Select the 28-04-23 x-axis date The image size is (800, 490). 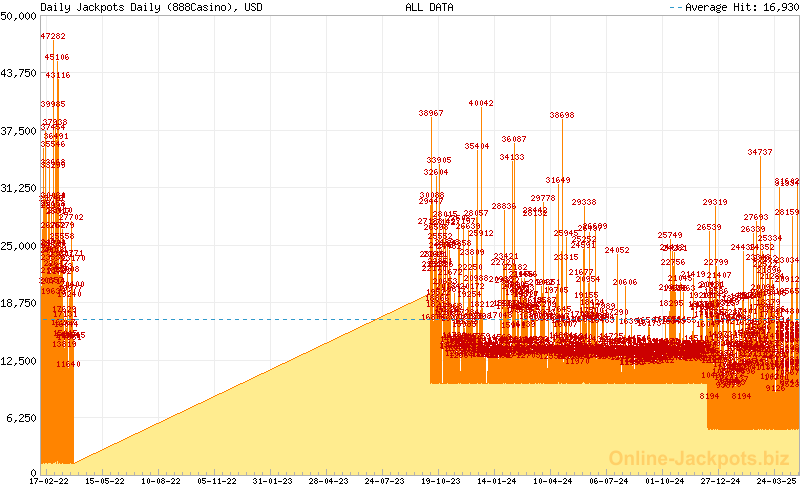click(328, 480)
